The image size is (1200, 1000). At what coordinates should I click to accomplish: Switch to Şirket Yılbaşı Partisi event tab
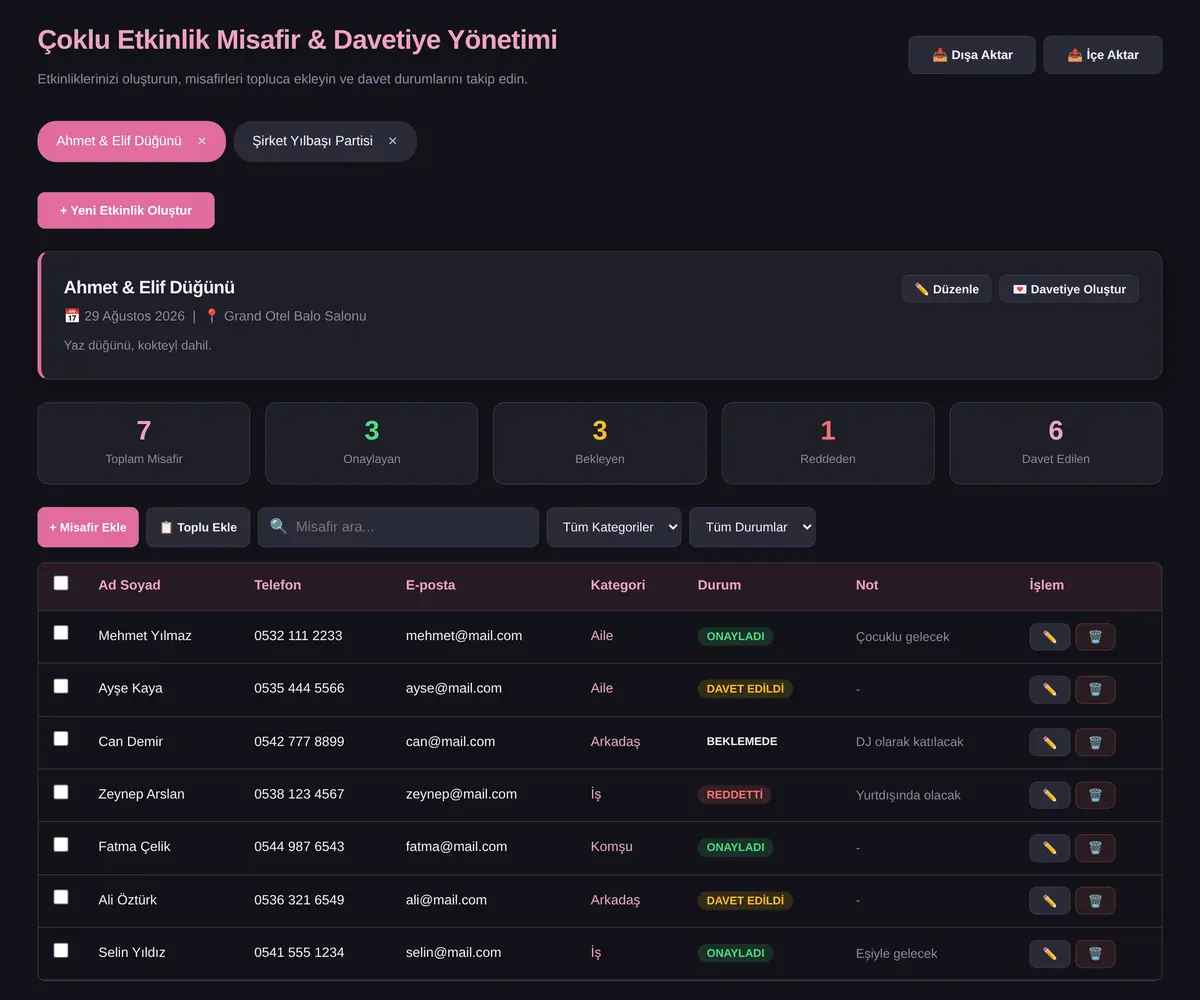[x=313, y=141]
